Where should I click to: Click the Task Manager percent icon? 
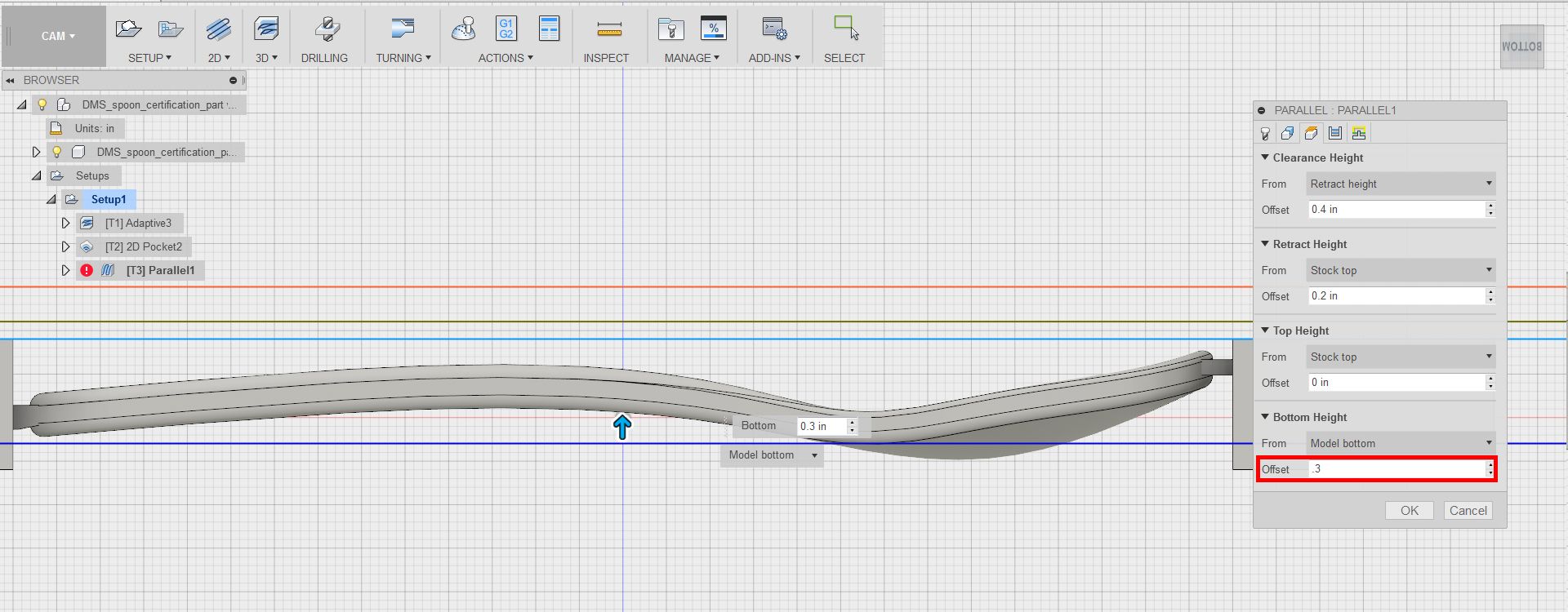point(713,29)
